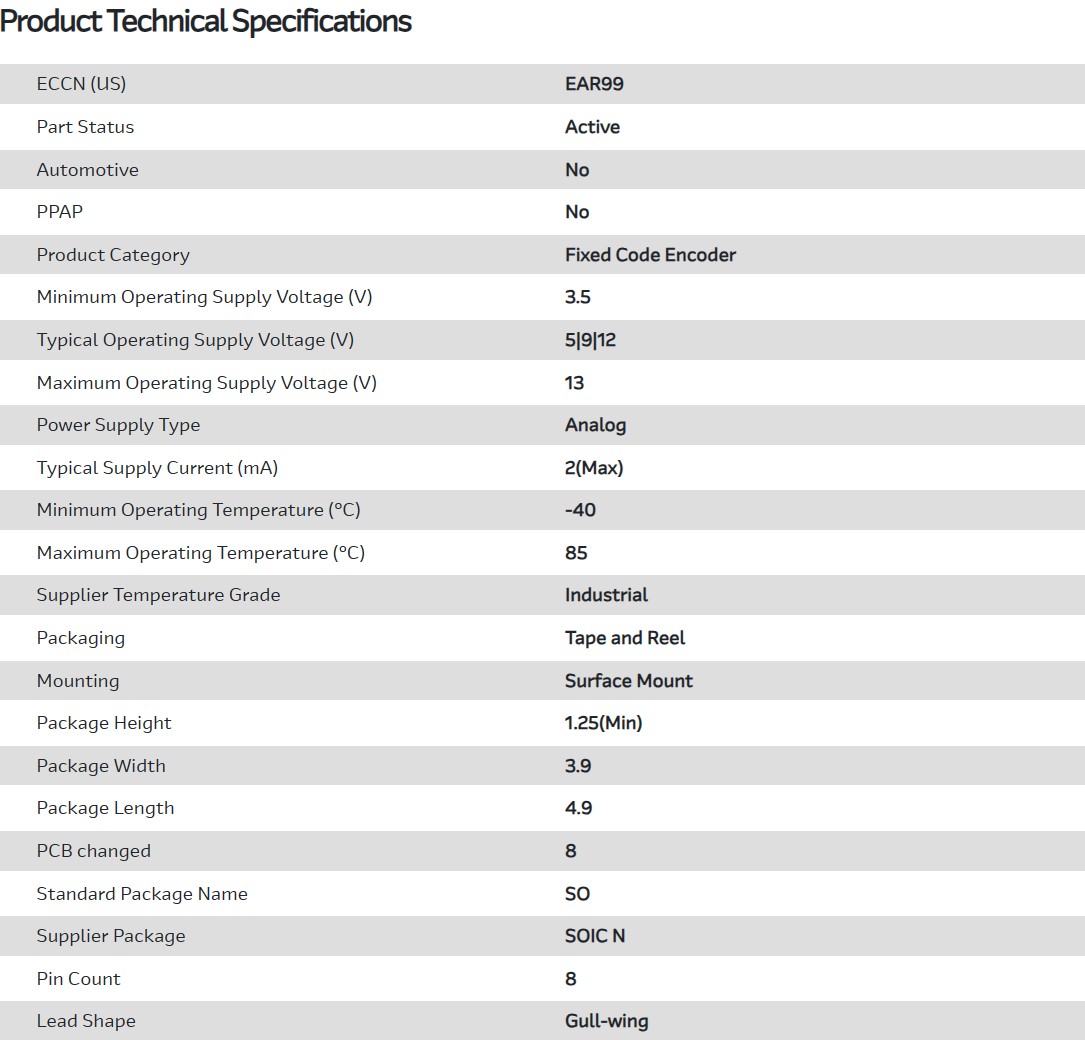This screenshot has width=1085, height=1040.
Task: Select the PPAP row label
Action: click(60, 212)
